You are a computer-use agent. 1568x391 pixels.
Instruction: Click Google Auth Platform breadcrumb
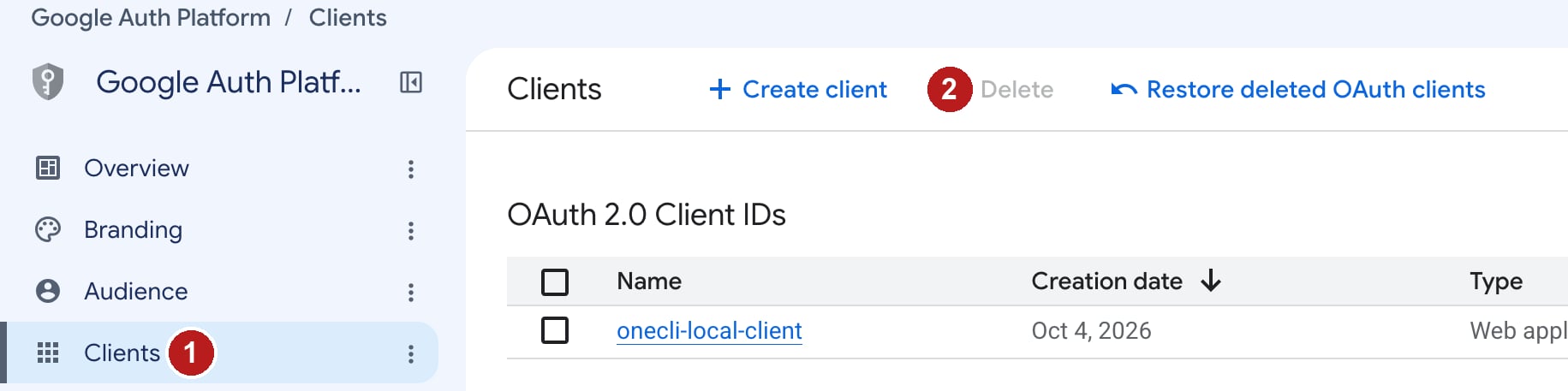point(151,17)
